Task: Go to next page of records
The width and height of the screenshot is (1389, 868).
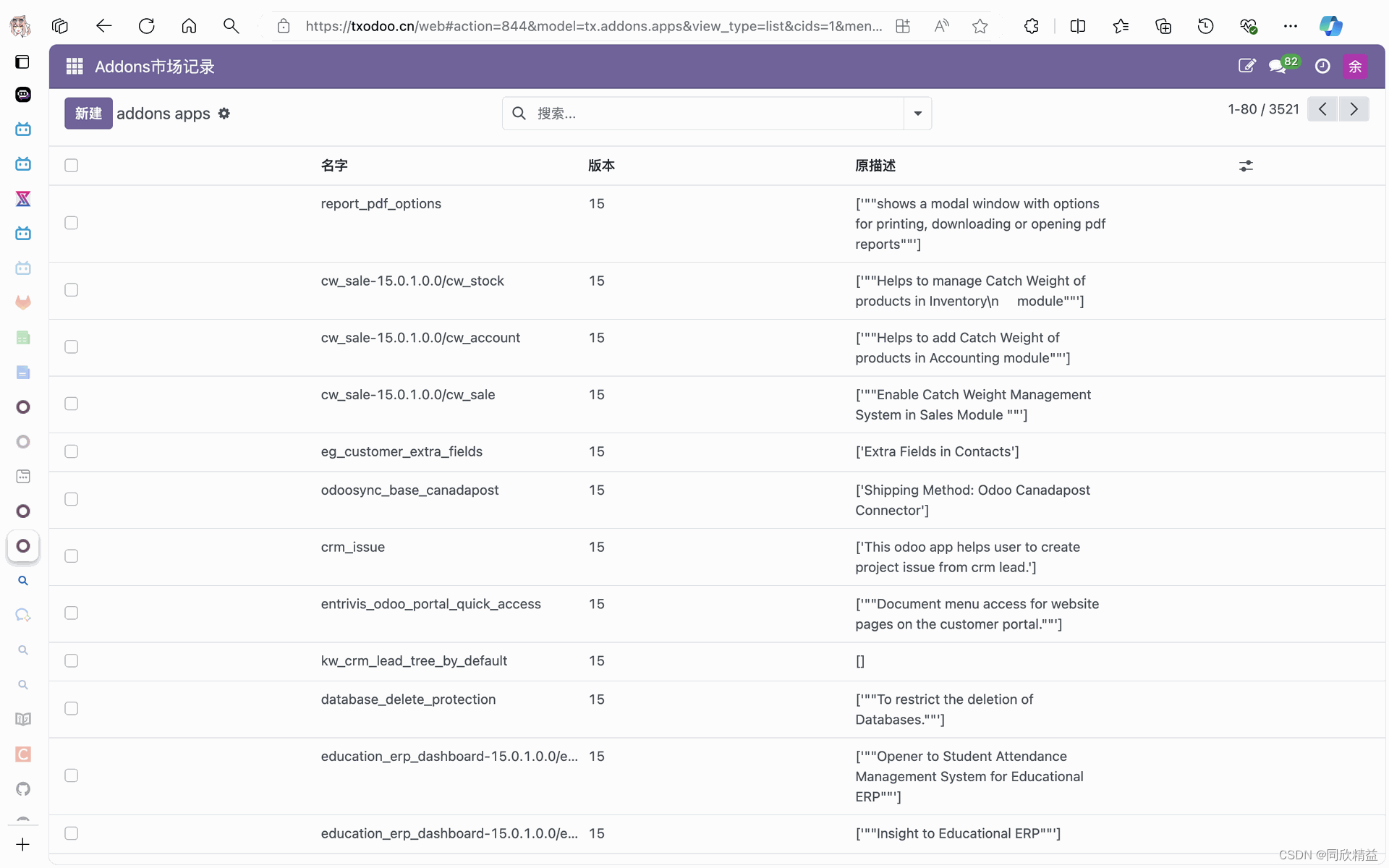Action: pyautogui.click(x=1354, y=109)
